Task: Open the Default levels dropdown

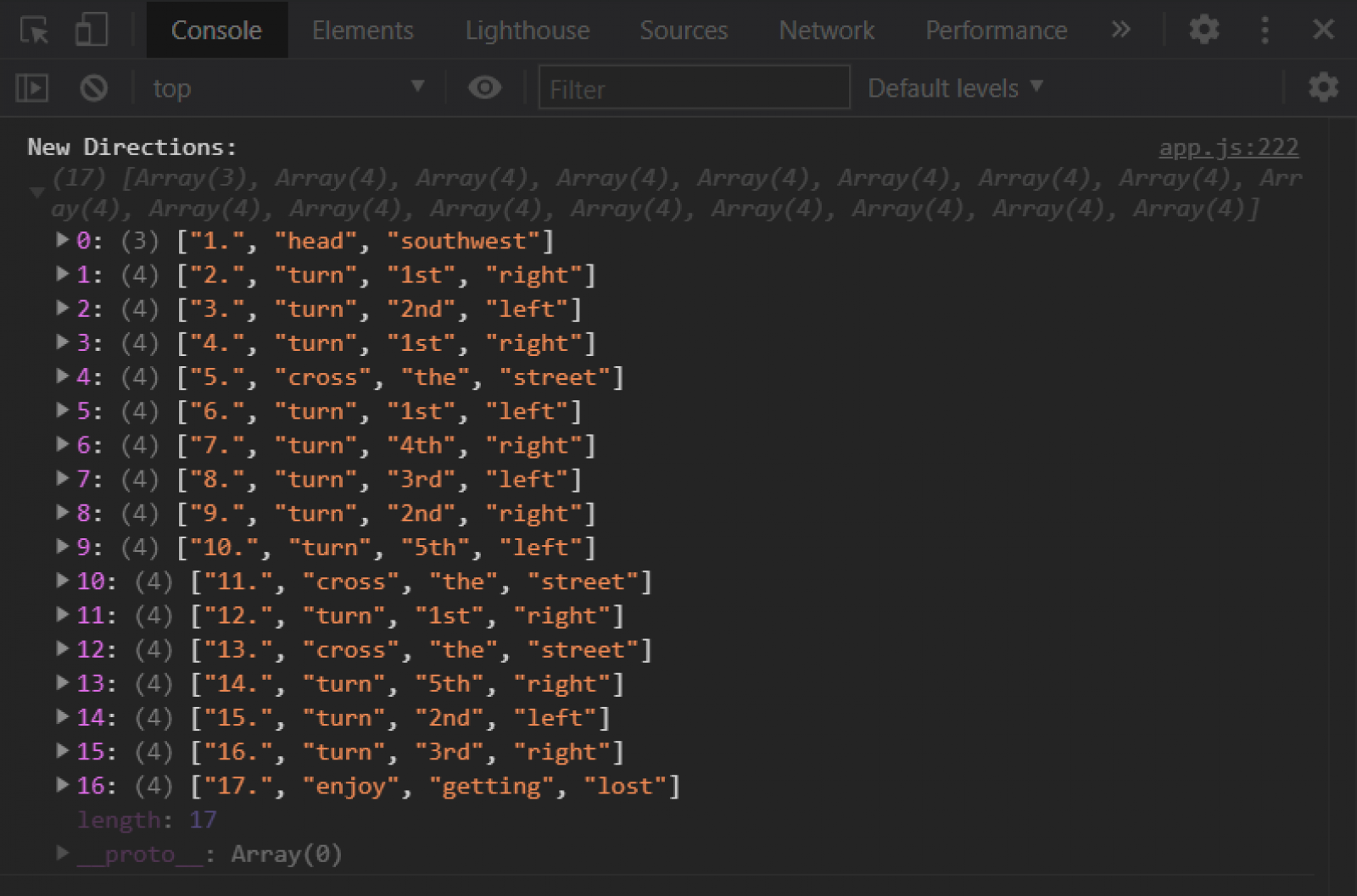Action: [x=955, y=88]
